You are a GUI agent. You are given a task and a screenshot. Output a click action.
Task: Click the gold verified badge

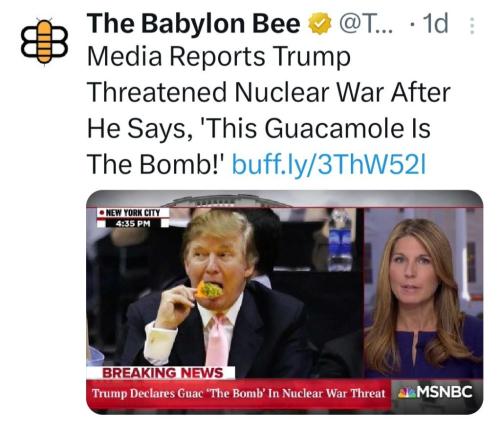pos(319,24)
